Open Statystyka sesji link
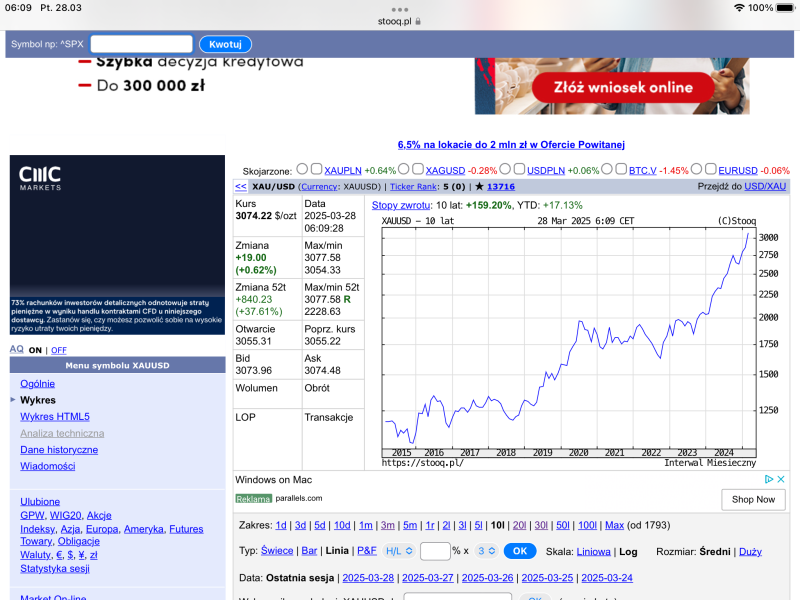800x600 pixels. pyautogui.click(x=55, y=568)
